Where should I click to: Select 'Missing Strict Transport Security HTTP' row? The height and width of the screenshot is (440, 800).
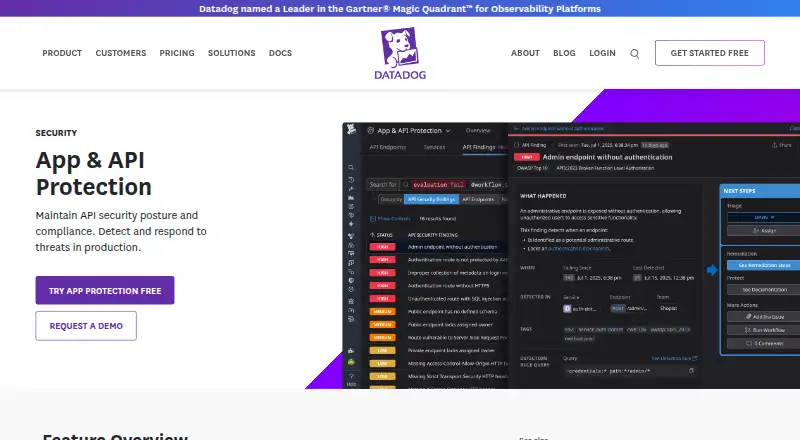[x=438, y=377]
